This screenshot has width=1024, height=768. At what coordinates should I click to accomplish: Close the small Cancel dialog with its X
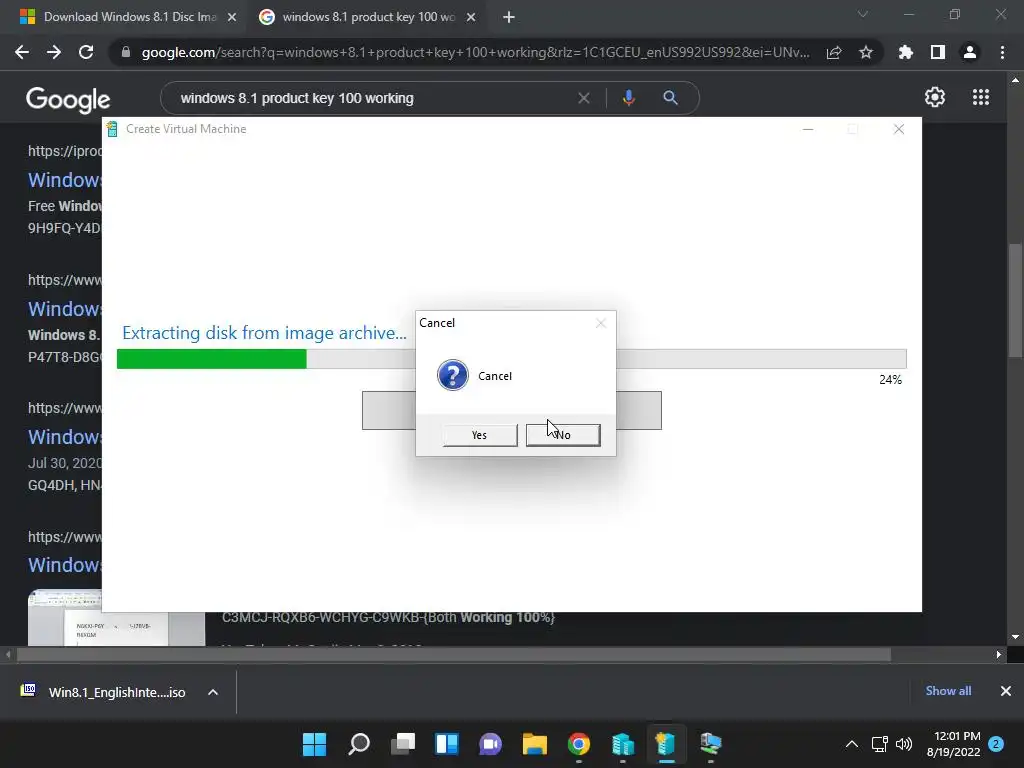[x=601, y=323]
